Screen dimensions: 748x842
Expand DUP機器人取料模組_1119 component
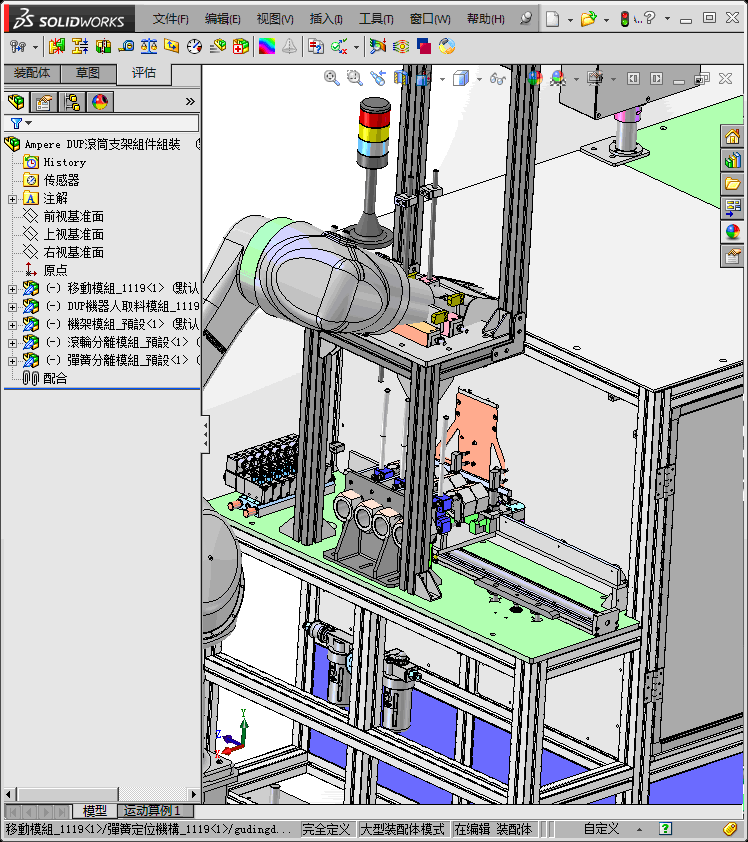tap(12, 307)
